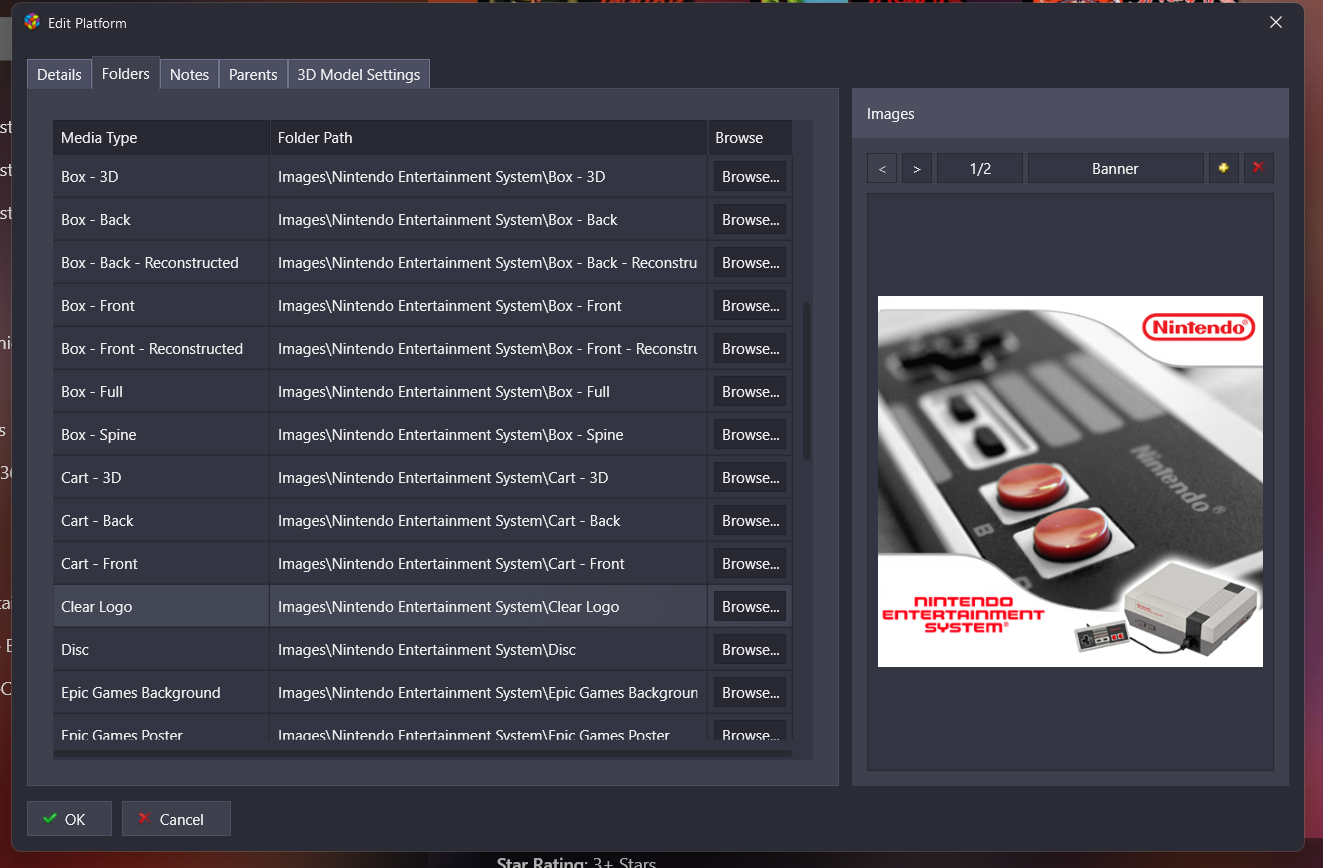Browse the folder for Clear Logo
The image size is (1323, 868).
click(750, 607)
